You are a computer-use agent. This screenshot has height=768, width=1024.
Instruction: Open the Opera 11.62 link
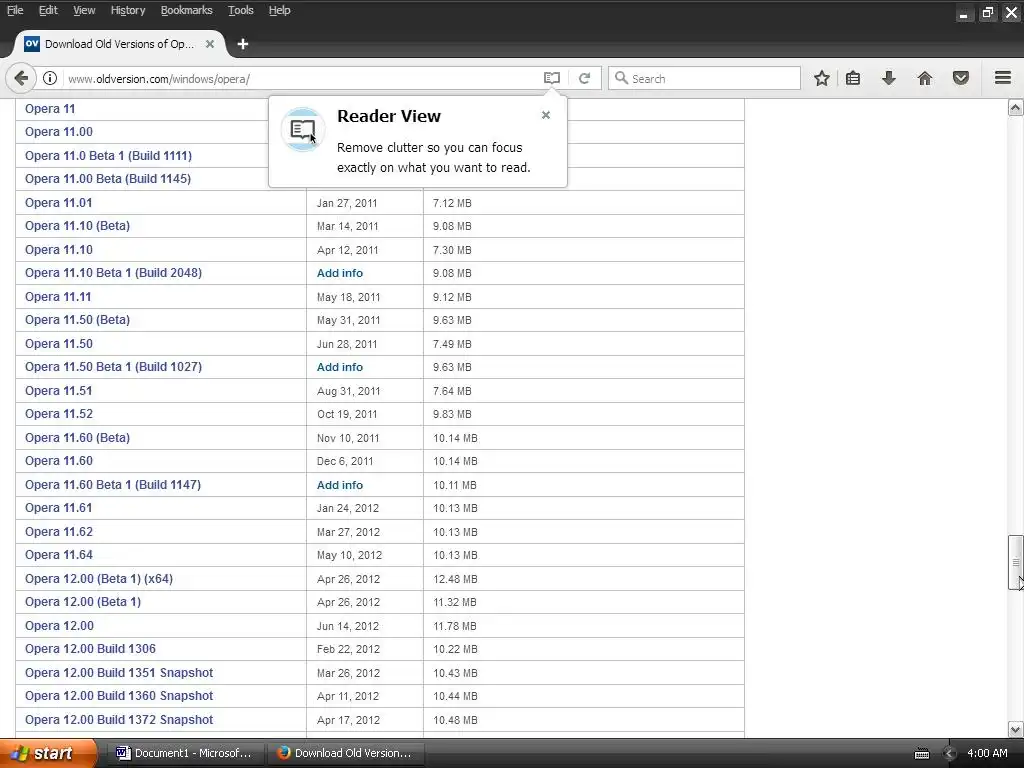tap(59, 532)
